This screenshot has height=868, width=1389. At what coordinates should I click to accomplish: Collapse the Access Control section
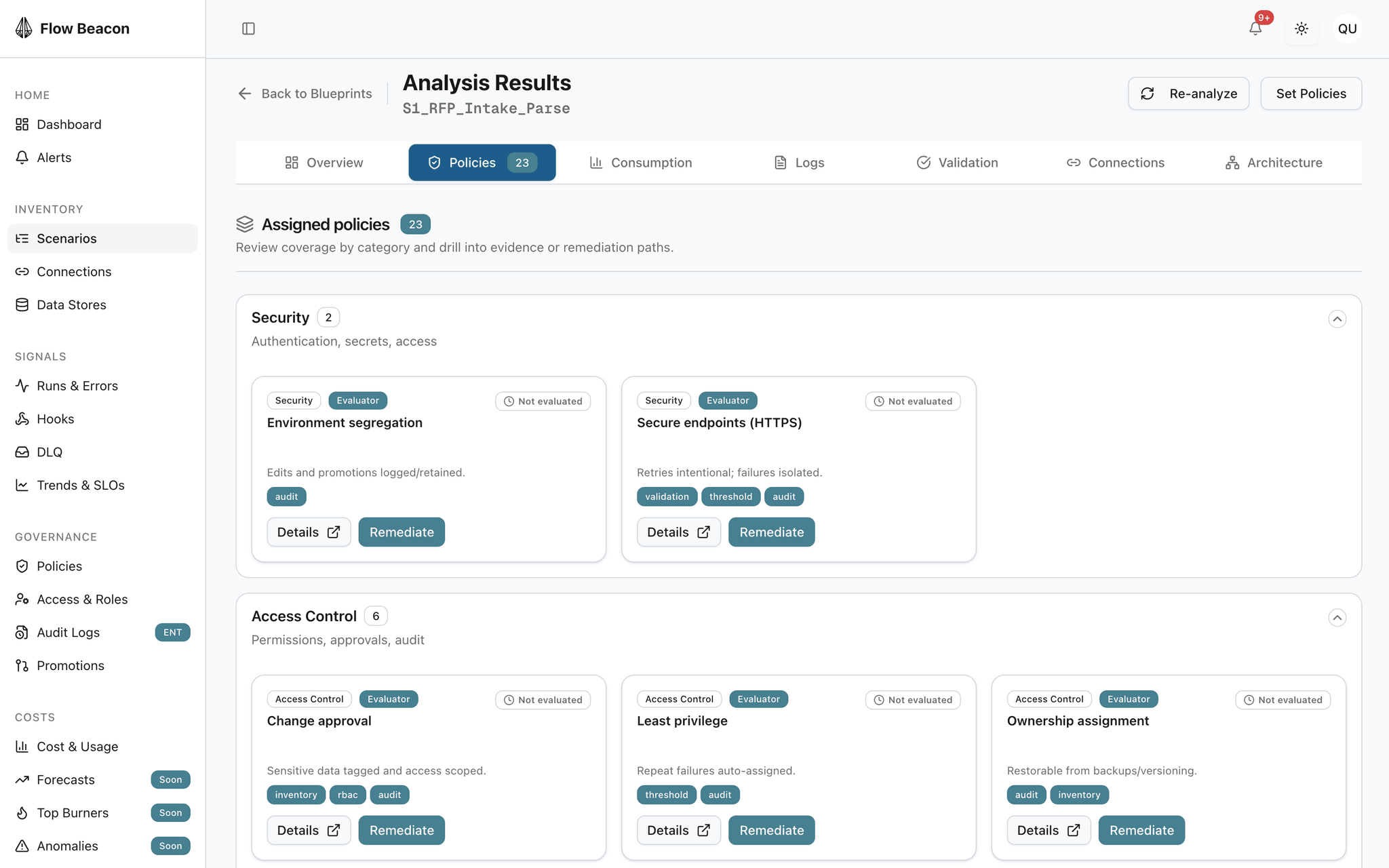click(x=1337, y=617)
